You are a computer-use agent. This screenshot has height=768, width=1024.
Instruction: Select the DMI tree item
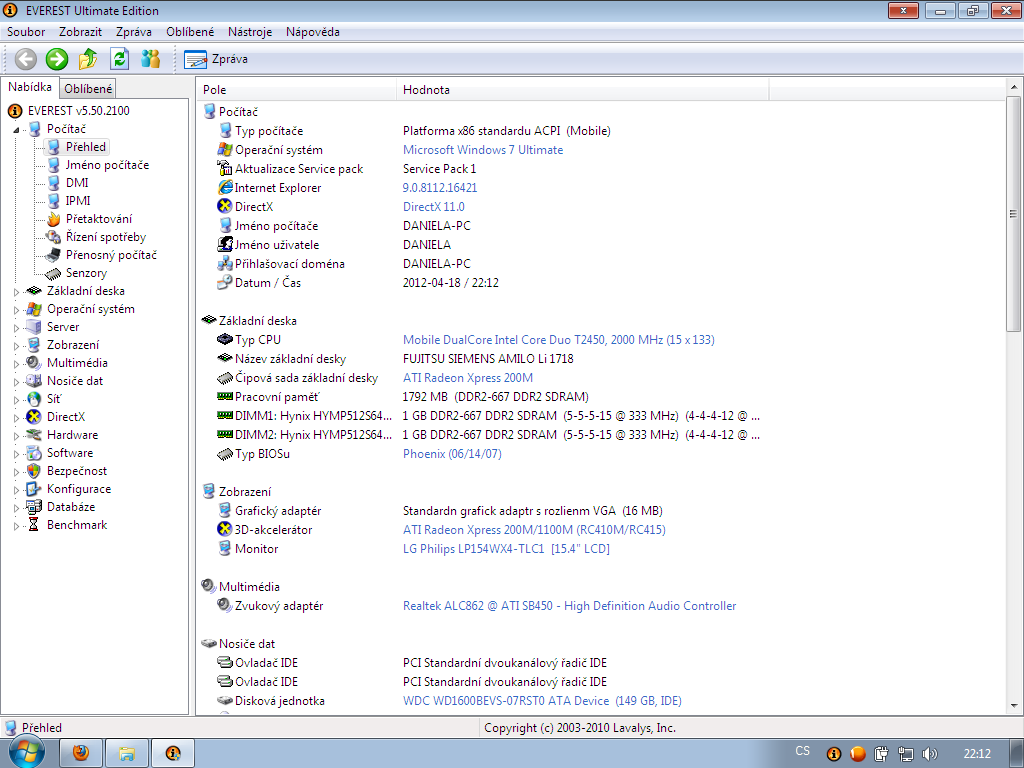click(77, 183)
